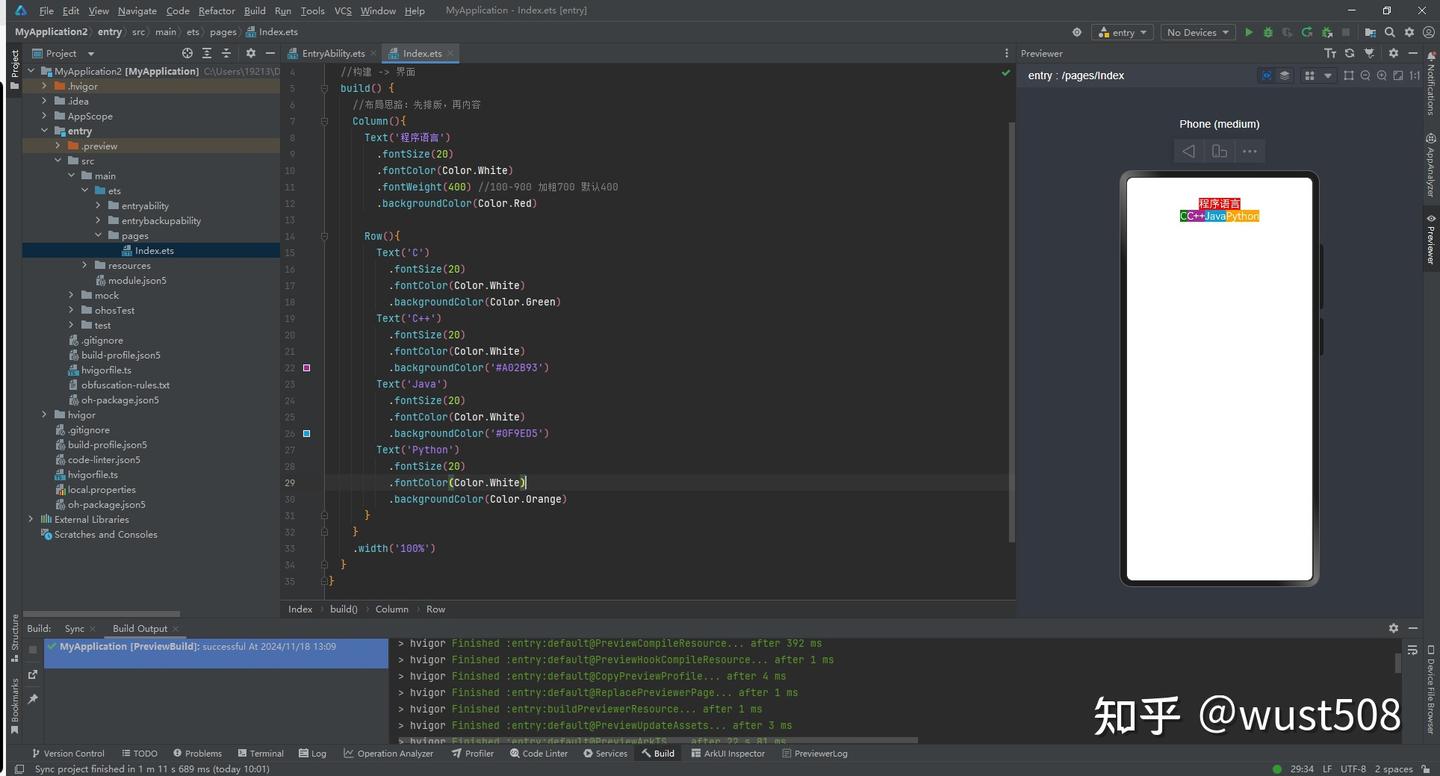The height and width of the screenshot is (776, 1440).
Task: Start debugging with the green bug icon
Action: (1268, 32)
